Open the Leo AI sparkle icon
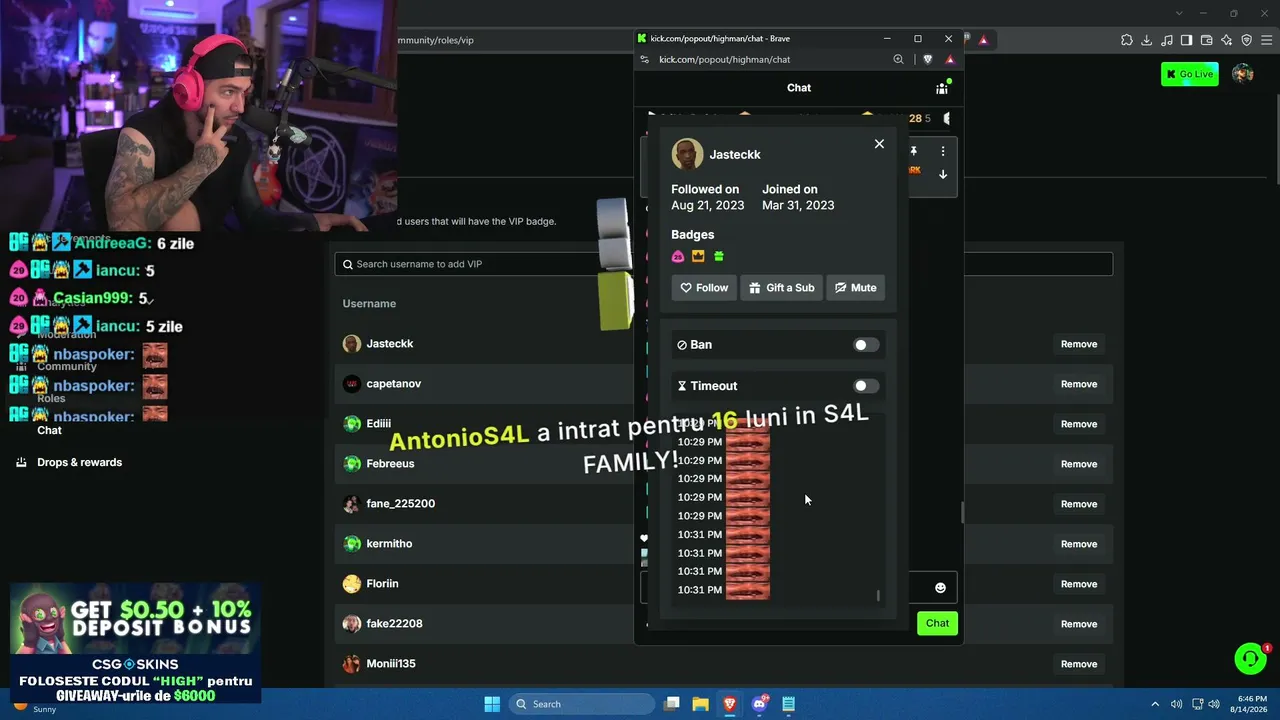Image resolution: width=1280 pixels, height=720 pixels. coord(1227,40)
